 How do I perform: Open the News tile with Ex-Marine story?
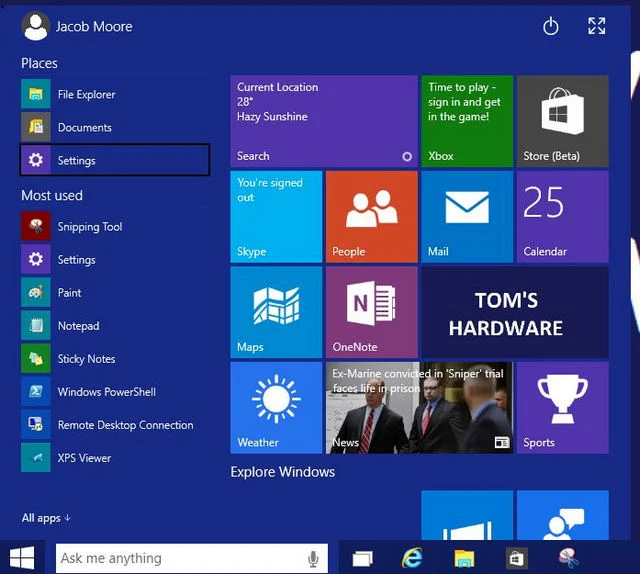pyautogui.click(x=420, y=408)
